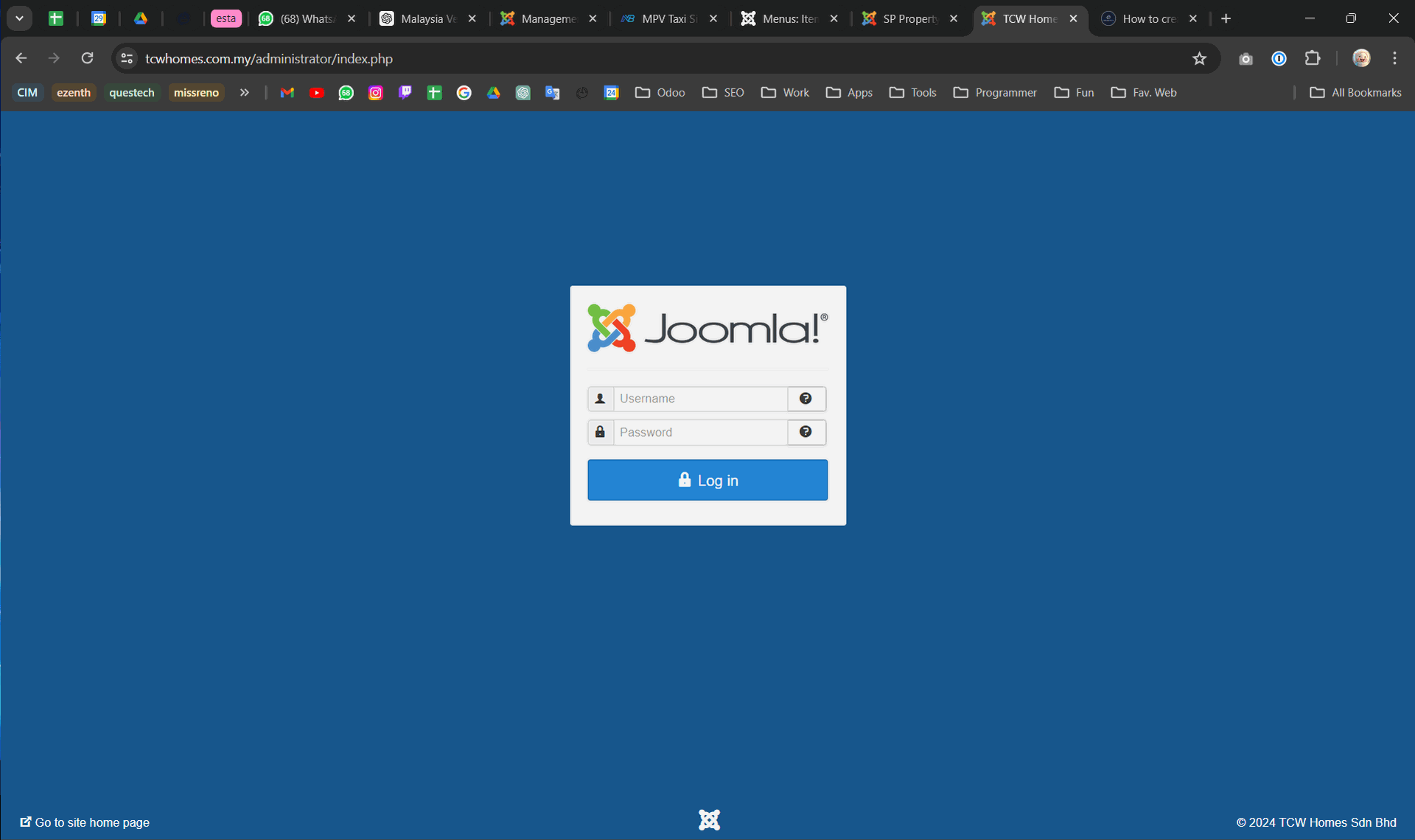Open the Fav. Web bookmarks folder

click(1144, 92)
